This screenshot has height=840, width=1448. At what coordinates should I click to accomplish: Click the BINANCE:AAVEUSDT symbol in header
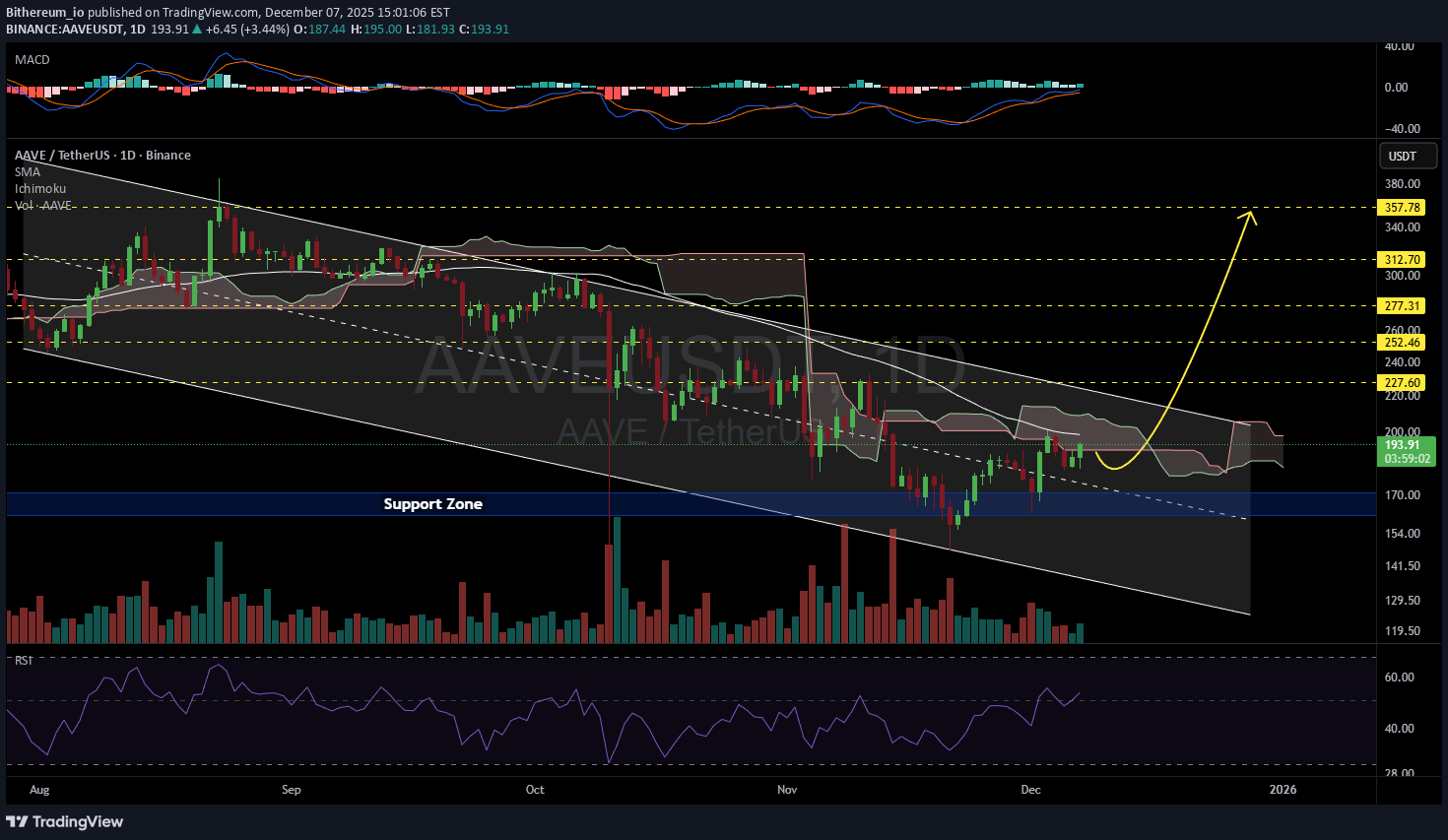[x=65, y=30]
